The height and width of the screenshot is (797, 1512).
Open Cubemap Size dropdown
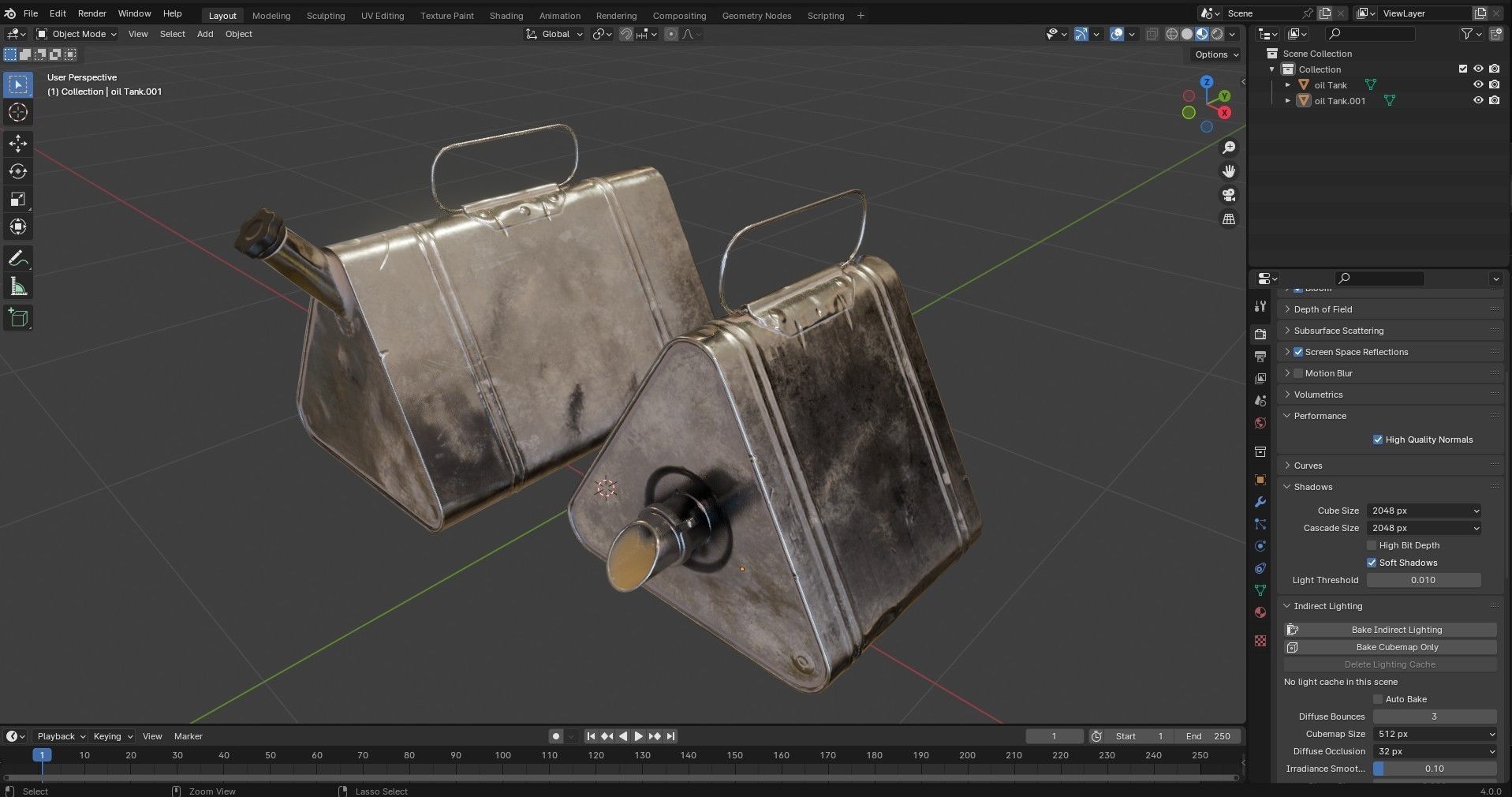tap(1434, 734)
